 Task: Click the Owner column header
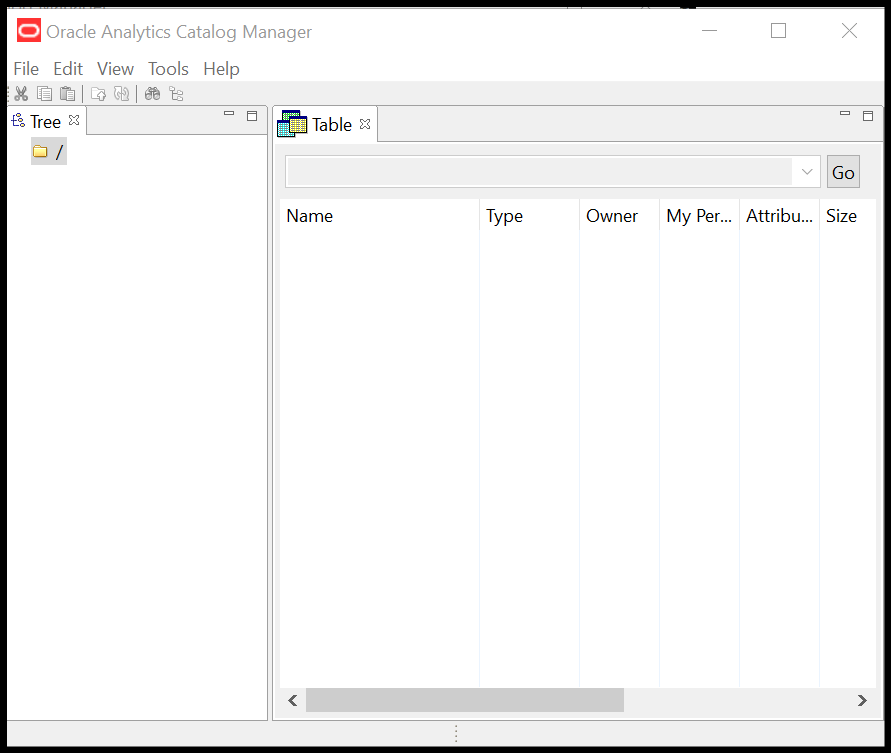tap(619, 216)
